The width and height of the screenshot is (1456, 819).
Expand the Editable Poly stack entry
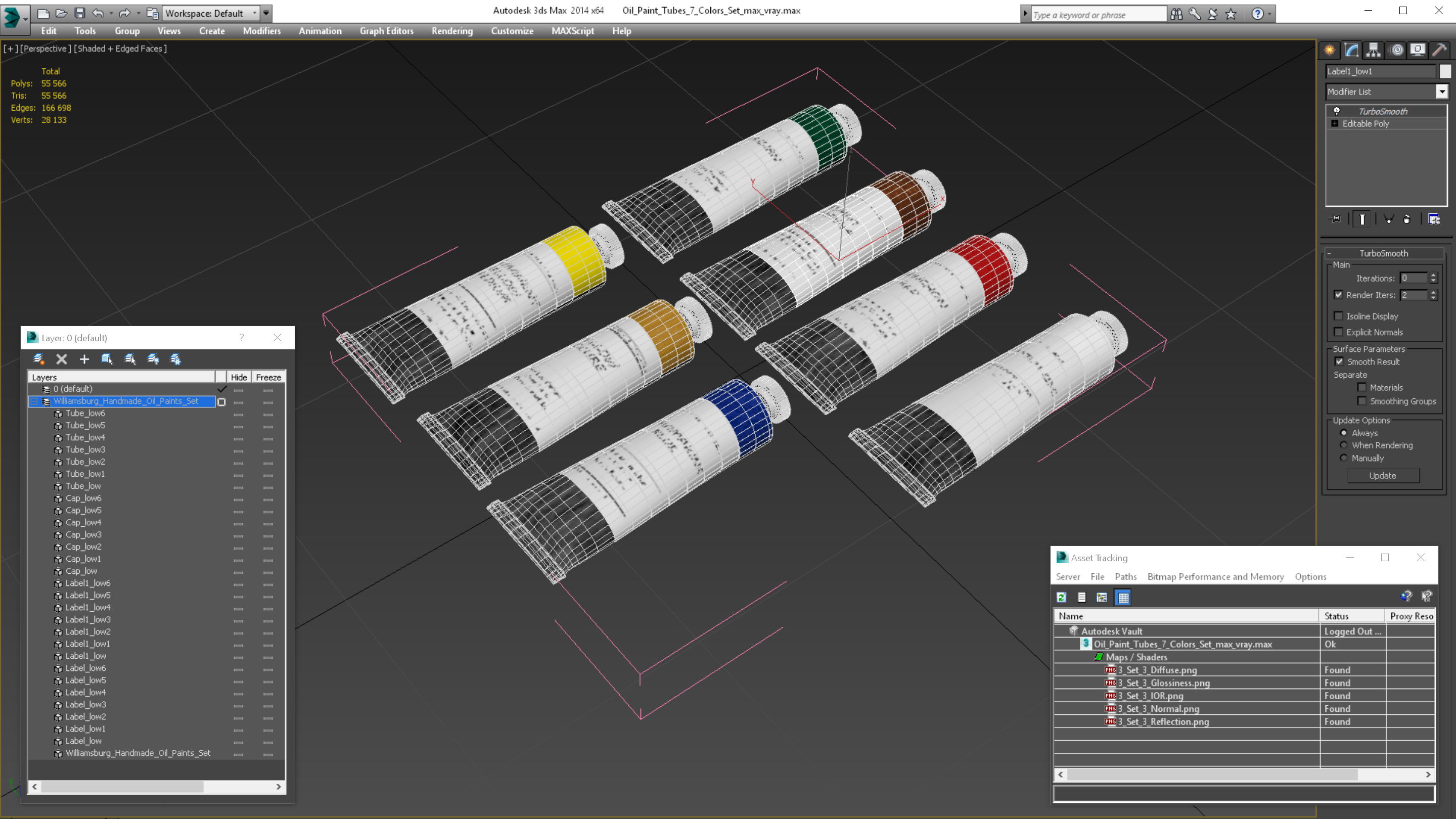tap(1335, 124)
